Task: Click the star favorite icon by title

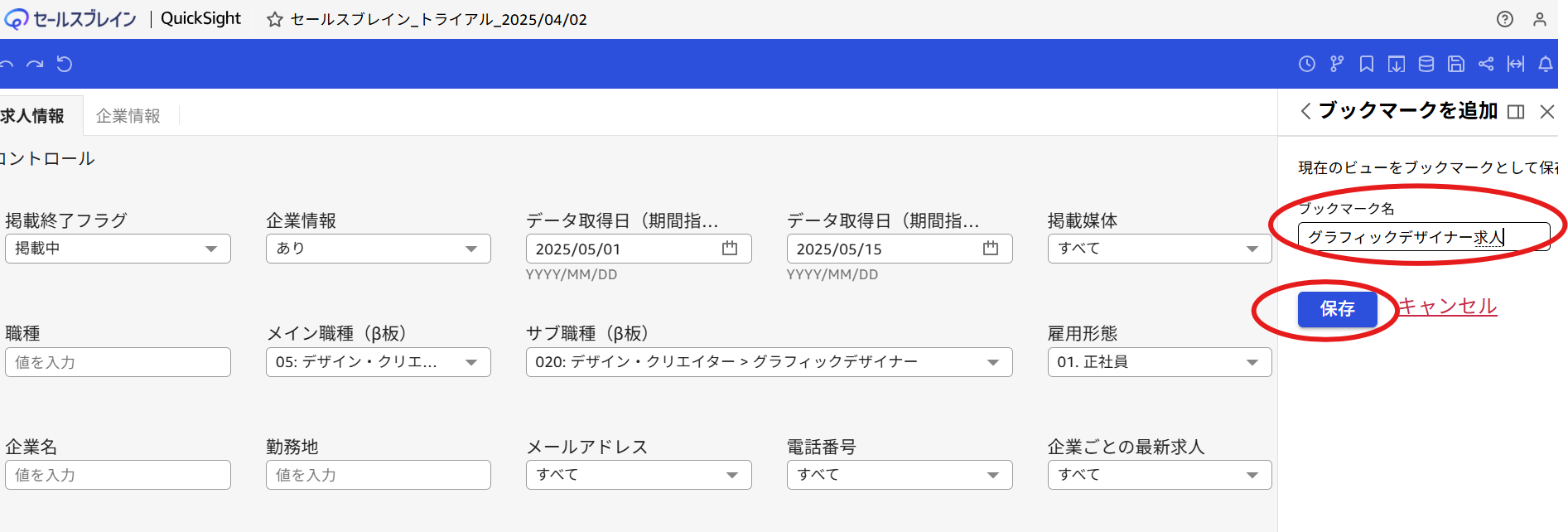Action: [274, 19]
